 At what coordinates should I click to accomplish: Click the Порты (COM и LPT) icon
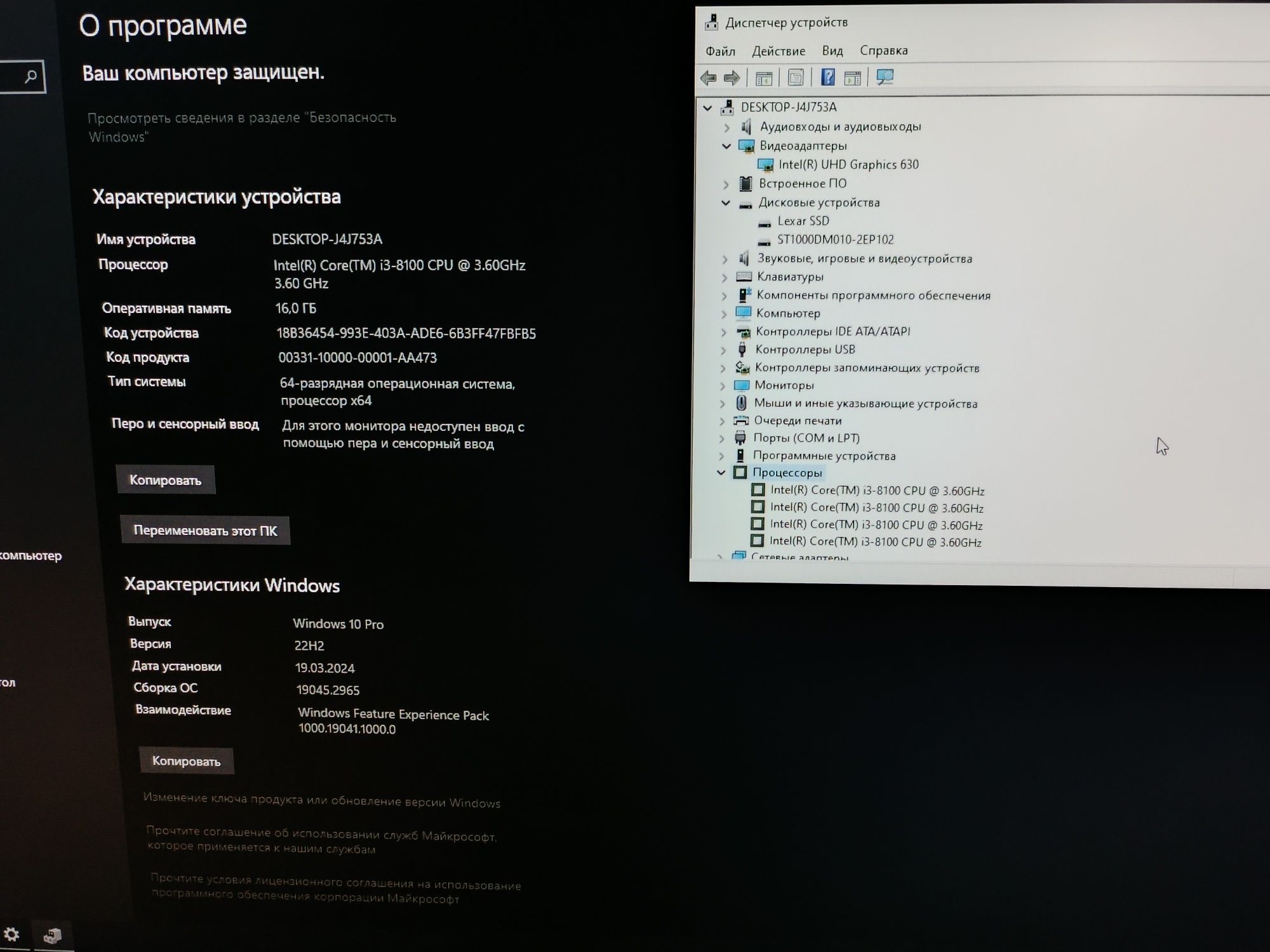click(x=740, y=437)
